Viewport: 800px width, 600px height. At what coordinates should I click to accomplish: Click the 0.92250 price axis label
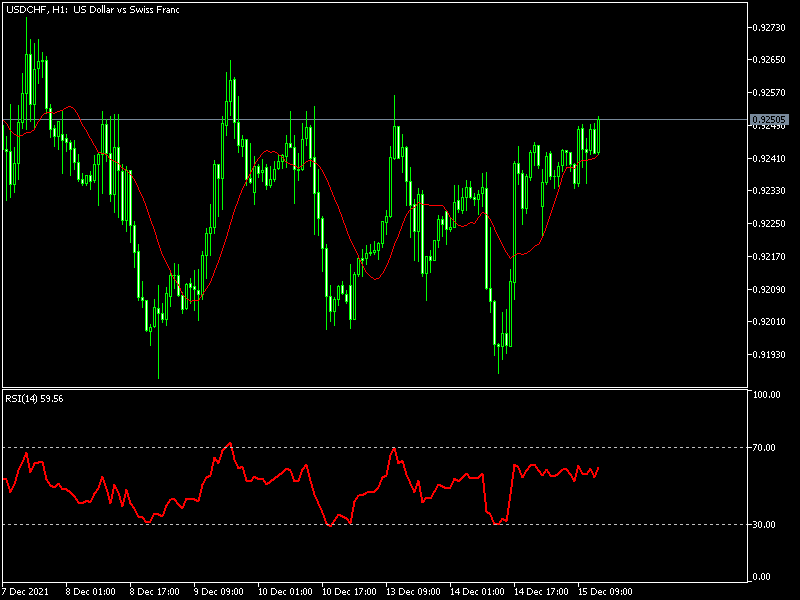pyautogui.click(x=769, y=223)
